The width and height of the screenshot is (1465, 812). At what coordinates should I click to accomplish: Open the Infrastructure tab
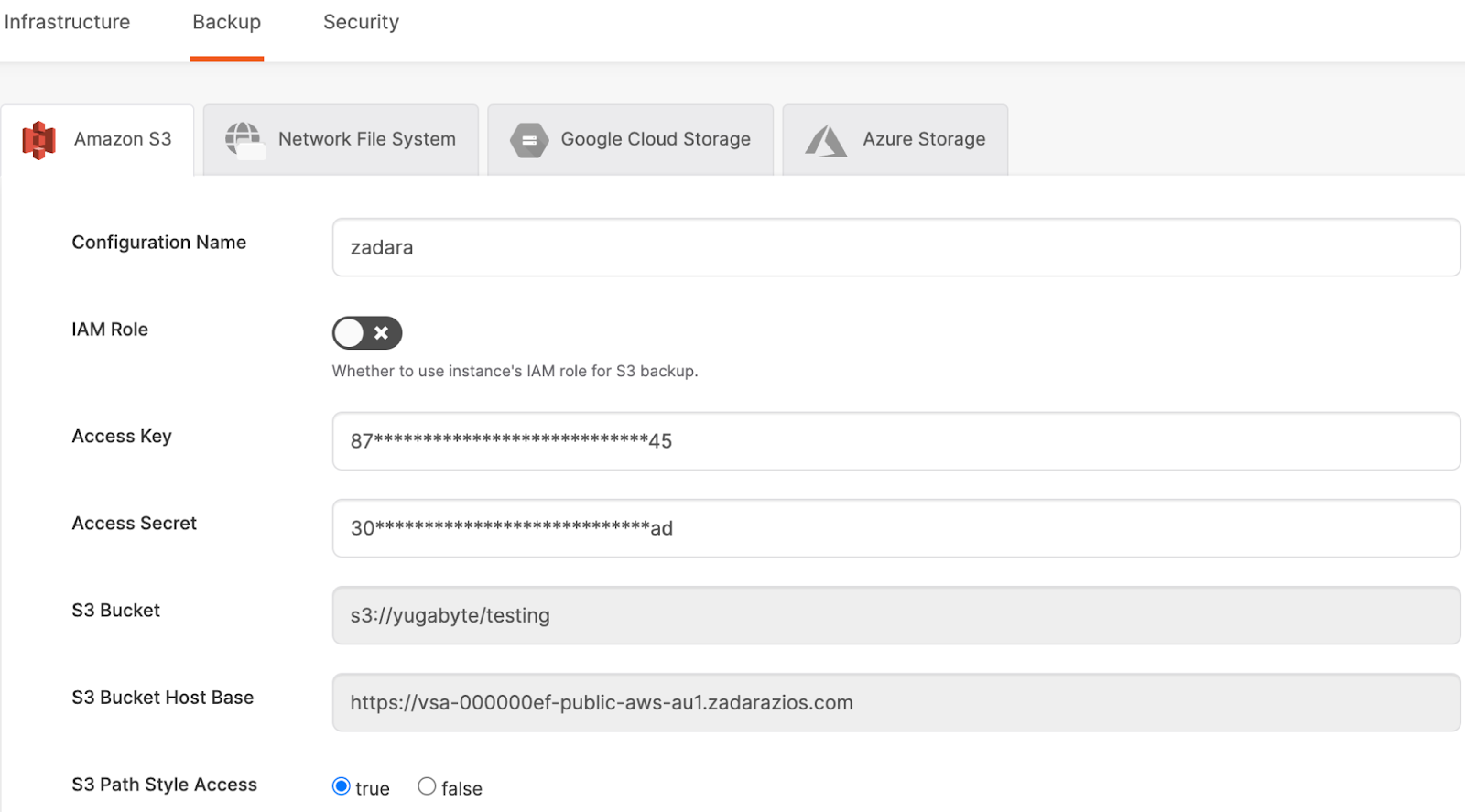point(67,22)
